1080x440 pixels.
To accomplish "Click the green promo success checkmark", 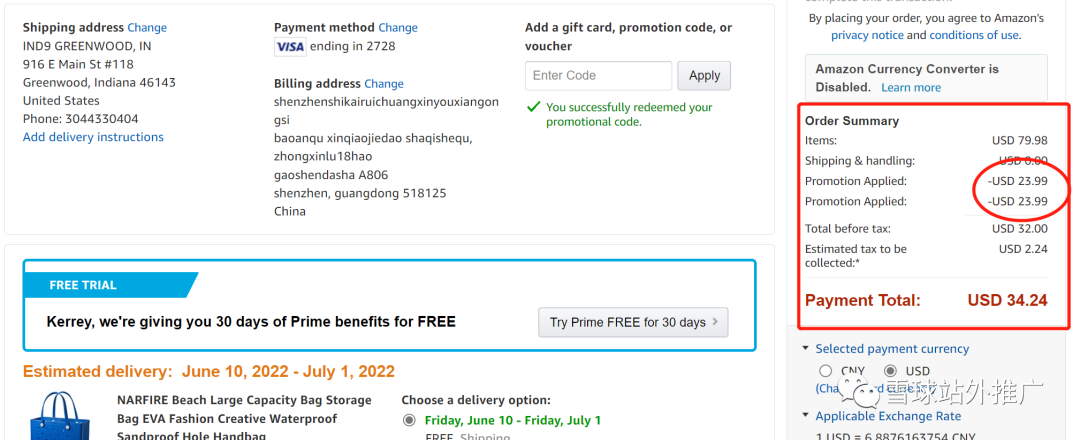I will (x=534, y=107).
